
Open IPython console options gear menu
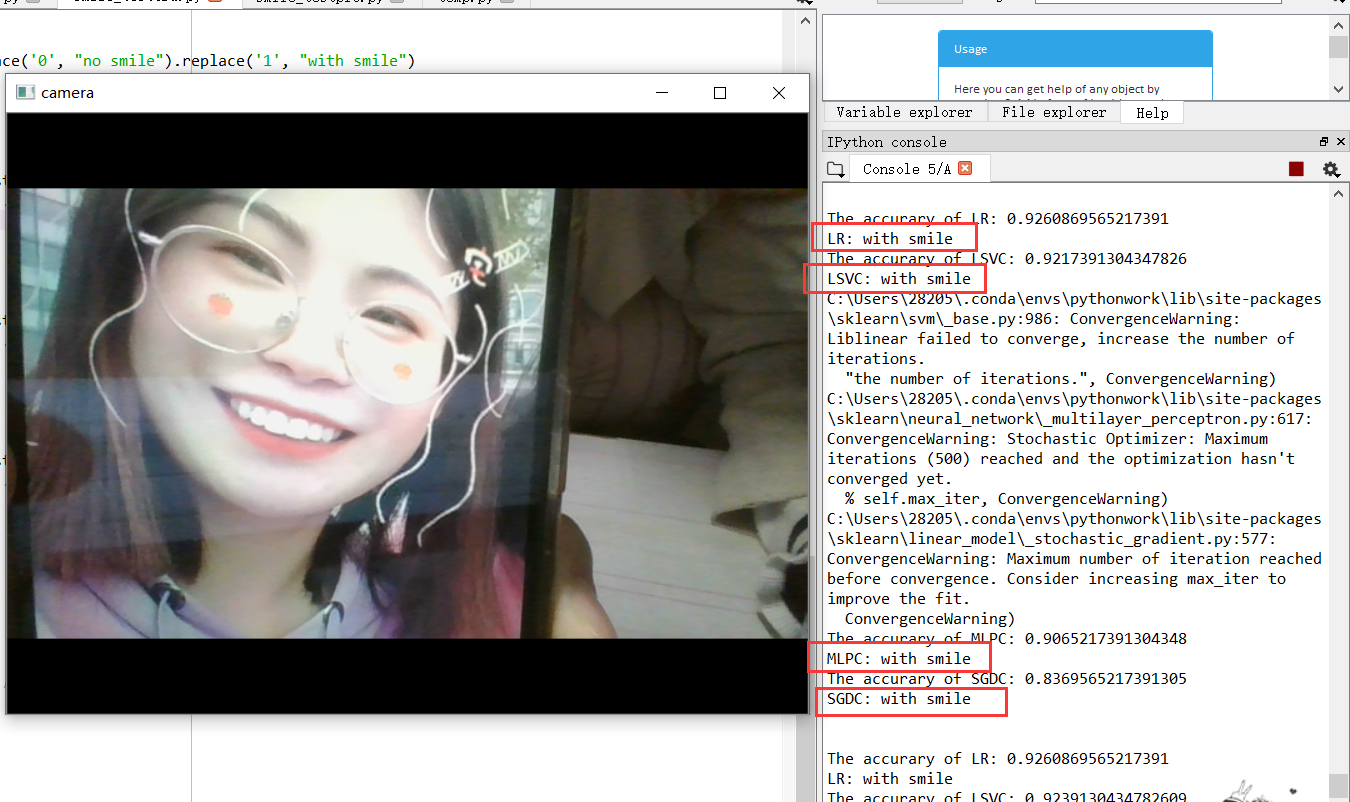[x=1330, y=169]
